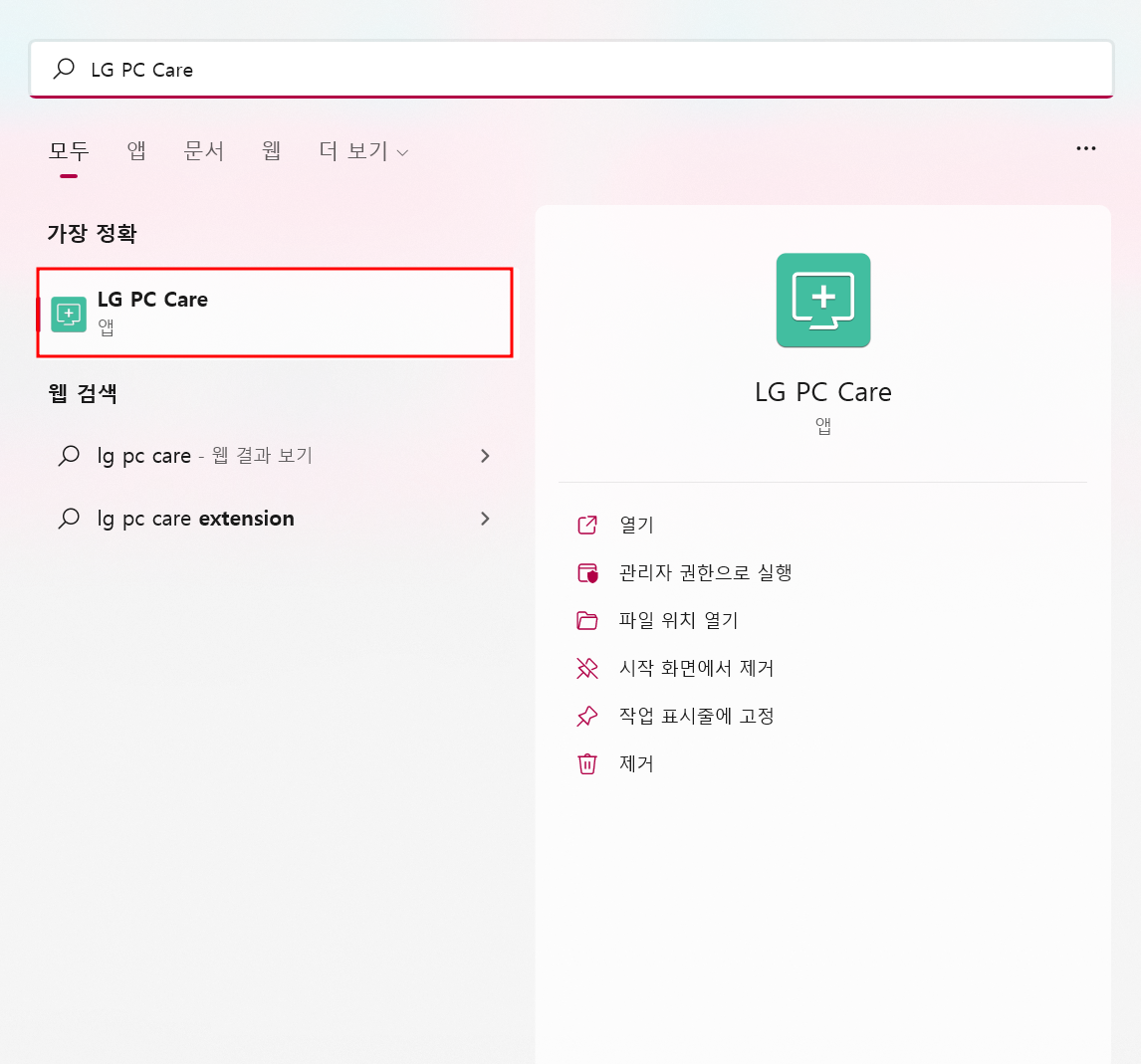Expand the 더 보기 dropdown

(x=363, y=150)
